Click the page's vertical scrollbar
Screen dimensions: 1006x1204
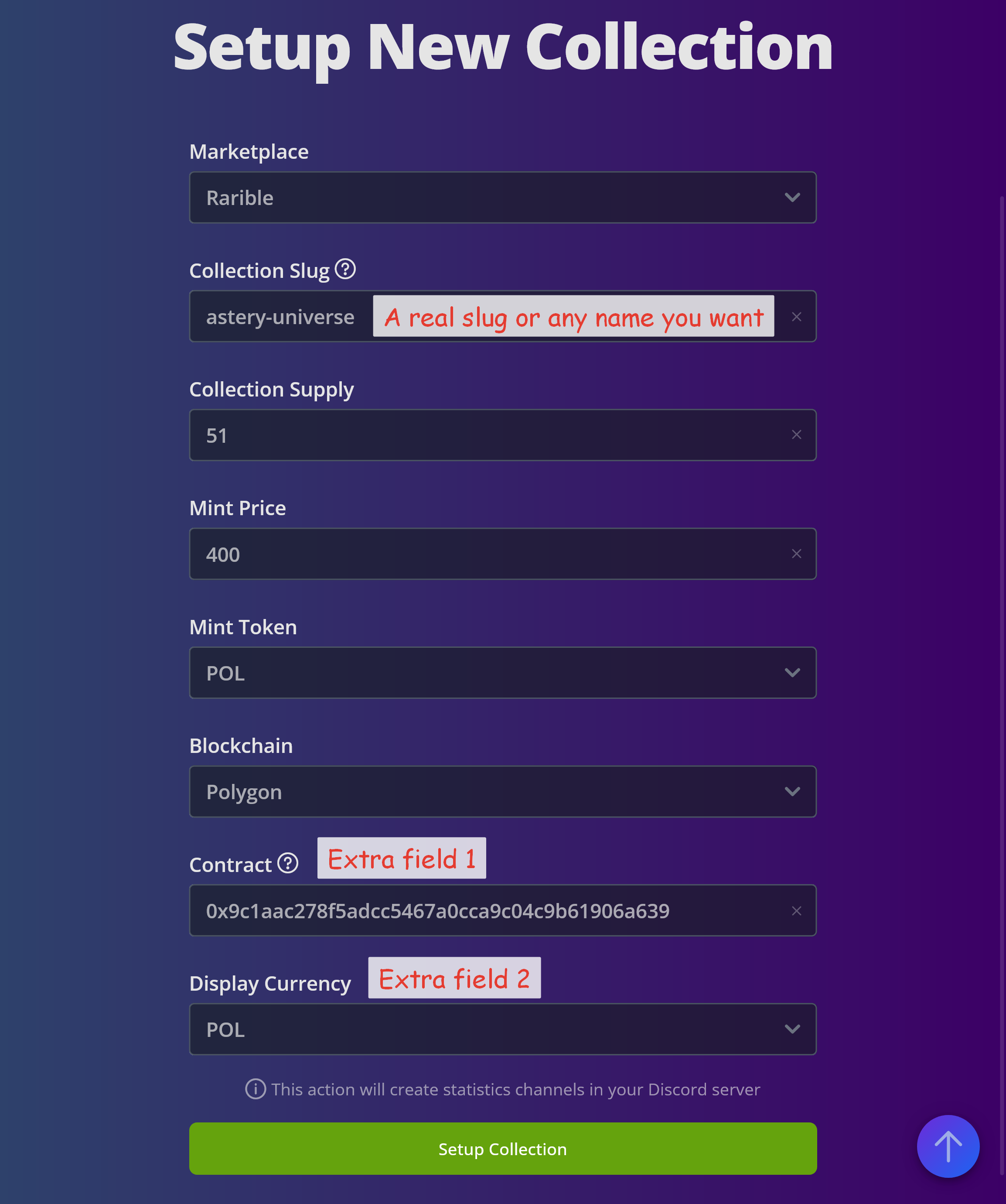(1002, 573)
